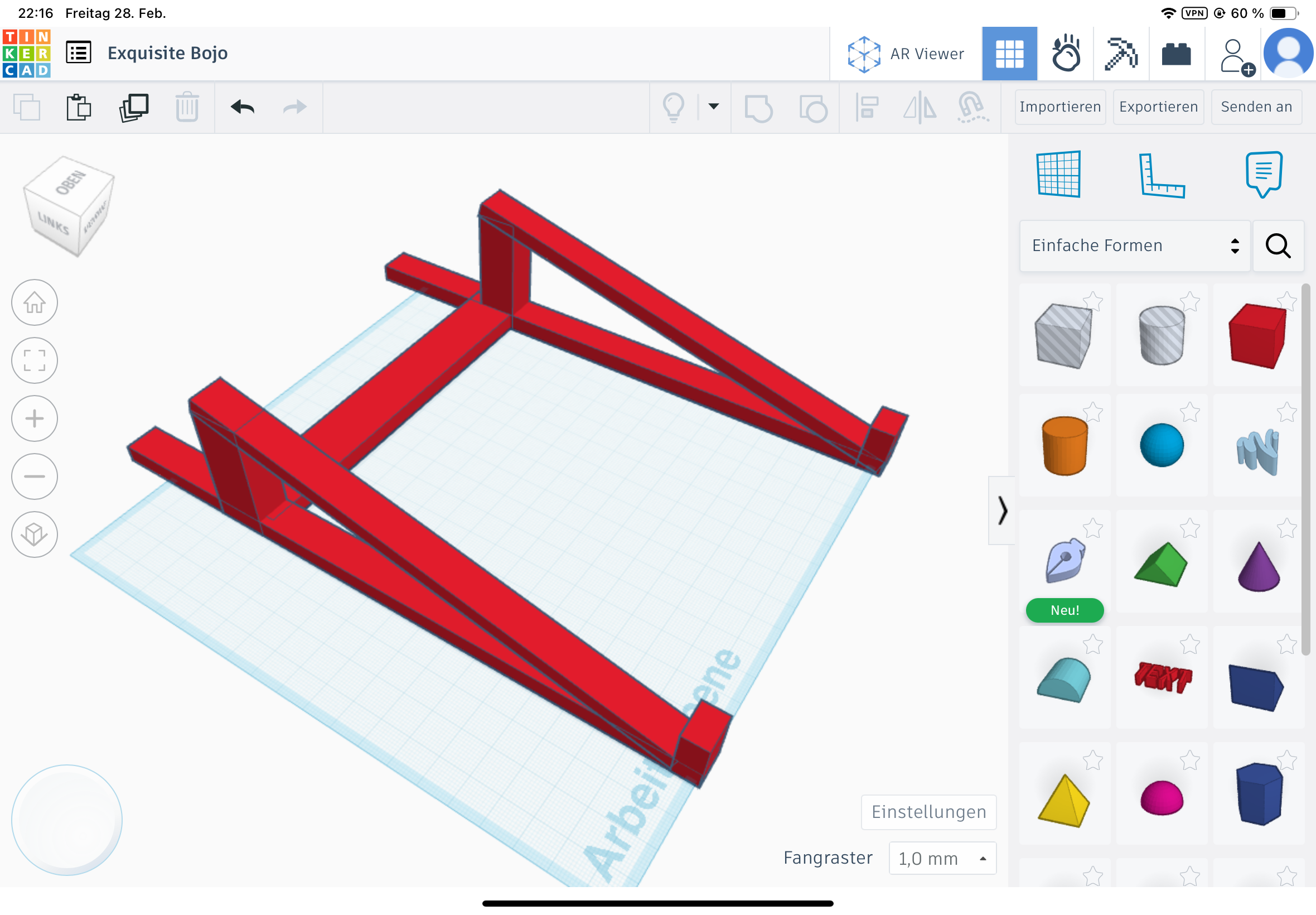Click the Importieren button
The width and height of the screenshot is (1316, 915).
tap(1059, 107)
